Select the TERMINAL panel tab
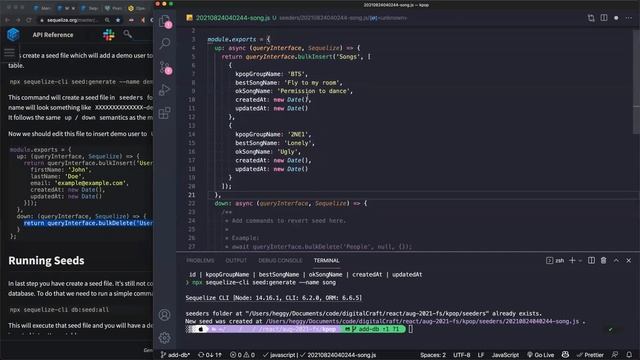 coord(327,260)
